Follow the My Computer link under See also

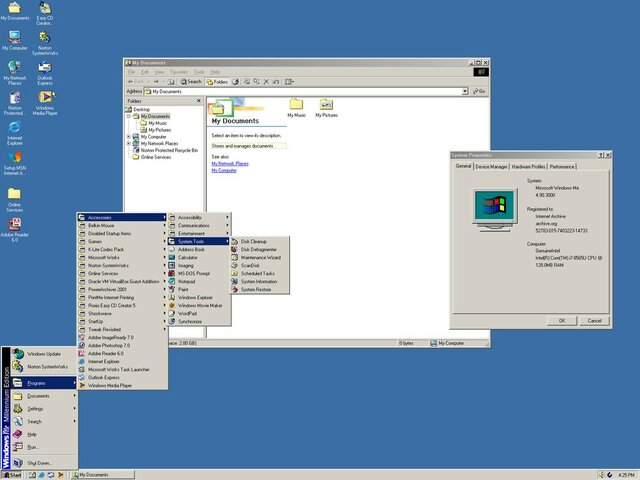pyautogui.click(x=224, y=171)
